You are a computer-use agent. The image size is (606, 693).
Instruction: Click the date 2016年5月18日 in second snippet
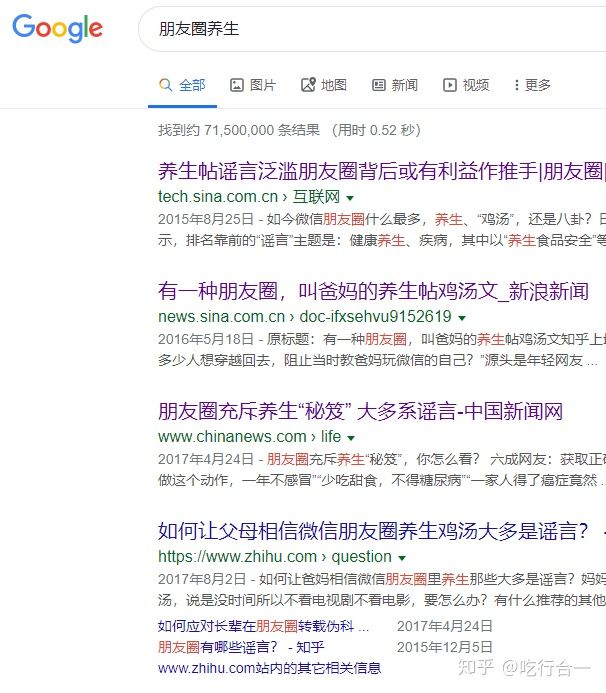click(x=206, y=339)
